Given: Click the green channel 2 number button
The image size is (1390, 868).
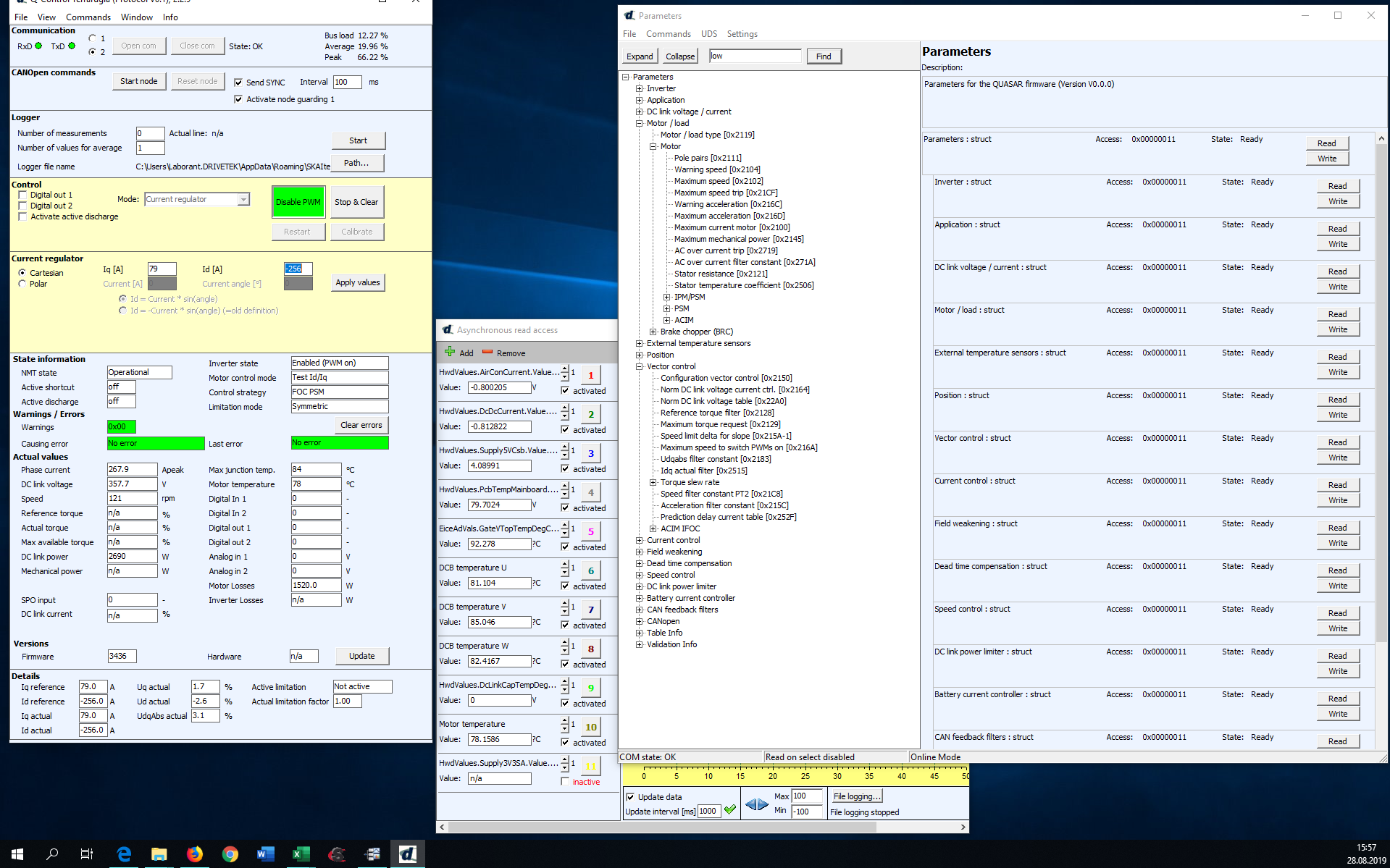Looking at the screenshot, I should point(591,414).
